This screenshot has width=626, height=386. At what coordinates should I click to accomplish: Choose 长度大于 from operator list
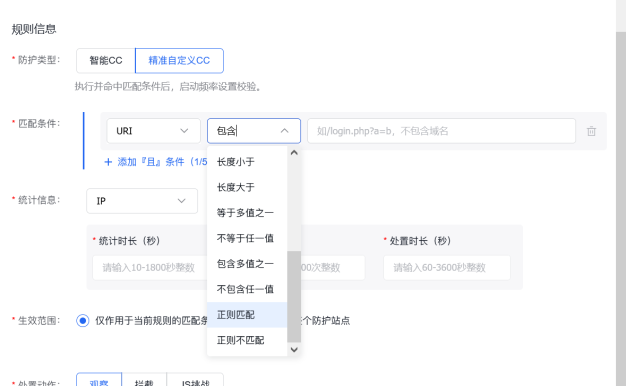pyautogui.click(x=247, y=187)
